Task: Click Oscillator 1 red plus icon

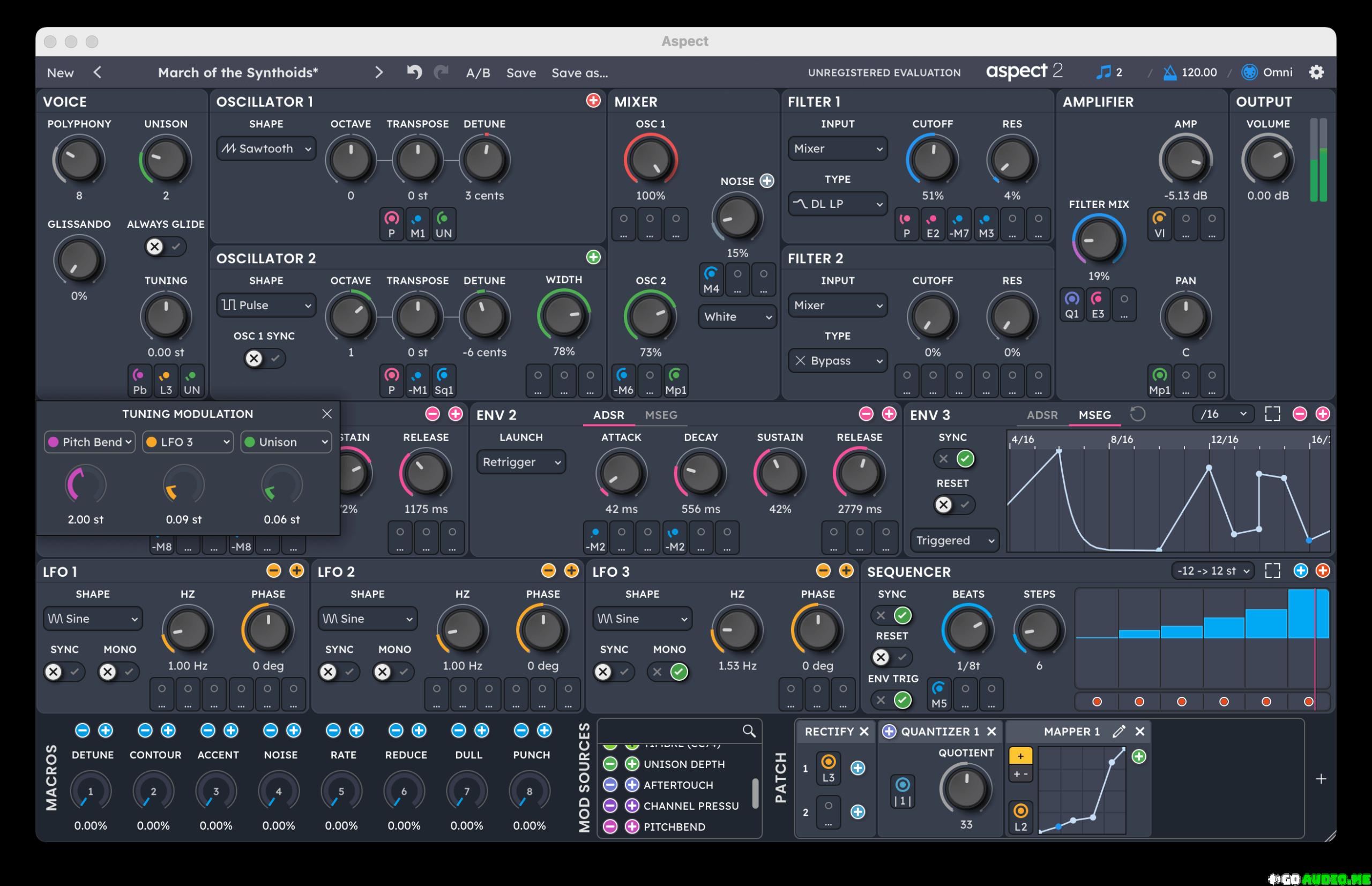Action: tap(593, 101)
